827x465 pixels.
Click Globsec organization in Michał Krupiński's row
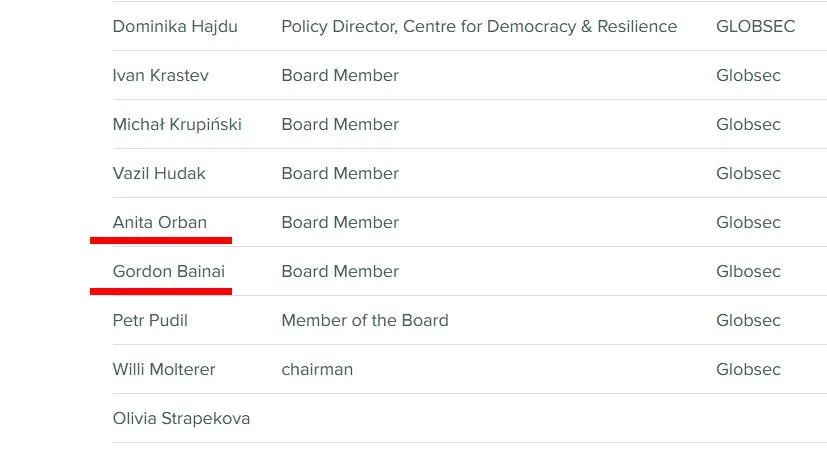click(748, 125)
